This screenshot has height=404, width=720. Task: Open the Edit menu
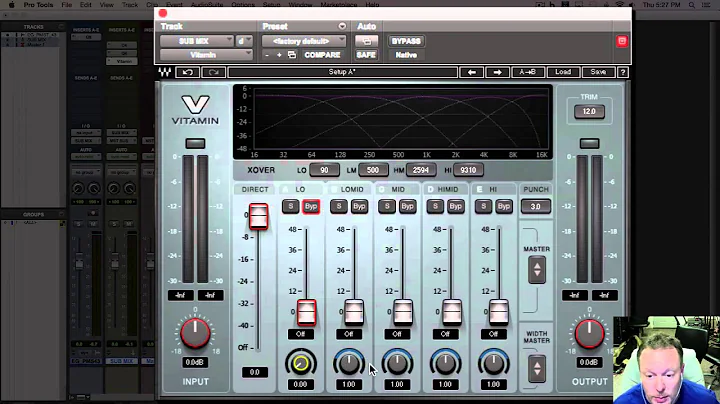tap(85, 5)
